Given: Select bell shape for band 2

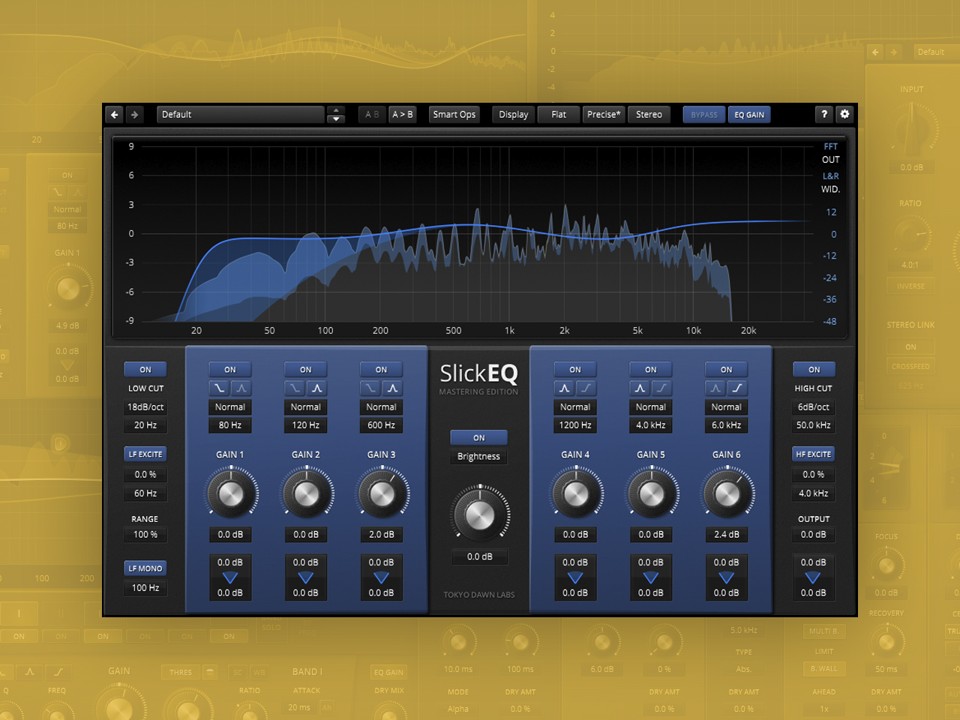Looking at the screenshot, I should pyautogui.click(x=317, y=388).
